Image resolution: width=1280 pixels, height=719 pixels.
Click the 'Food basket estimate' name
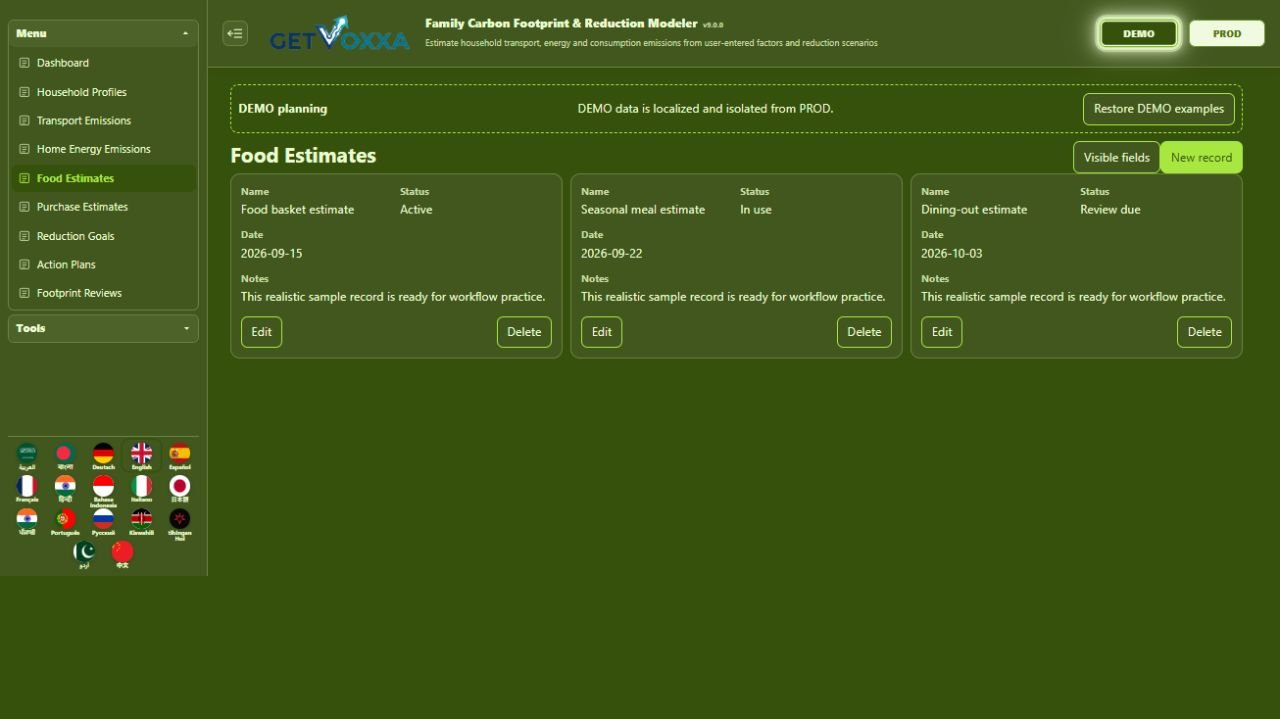(297, 210)
